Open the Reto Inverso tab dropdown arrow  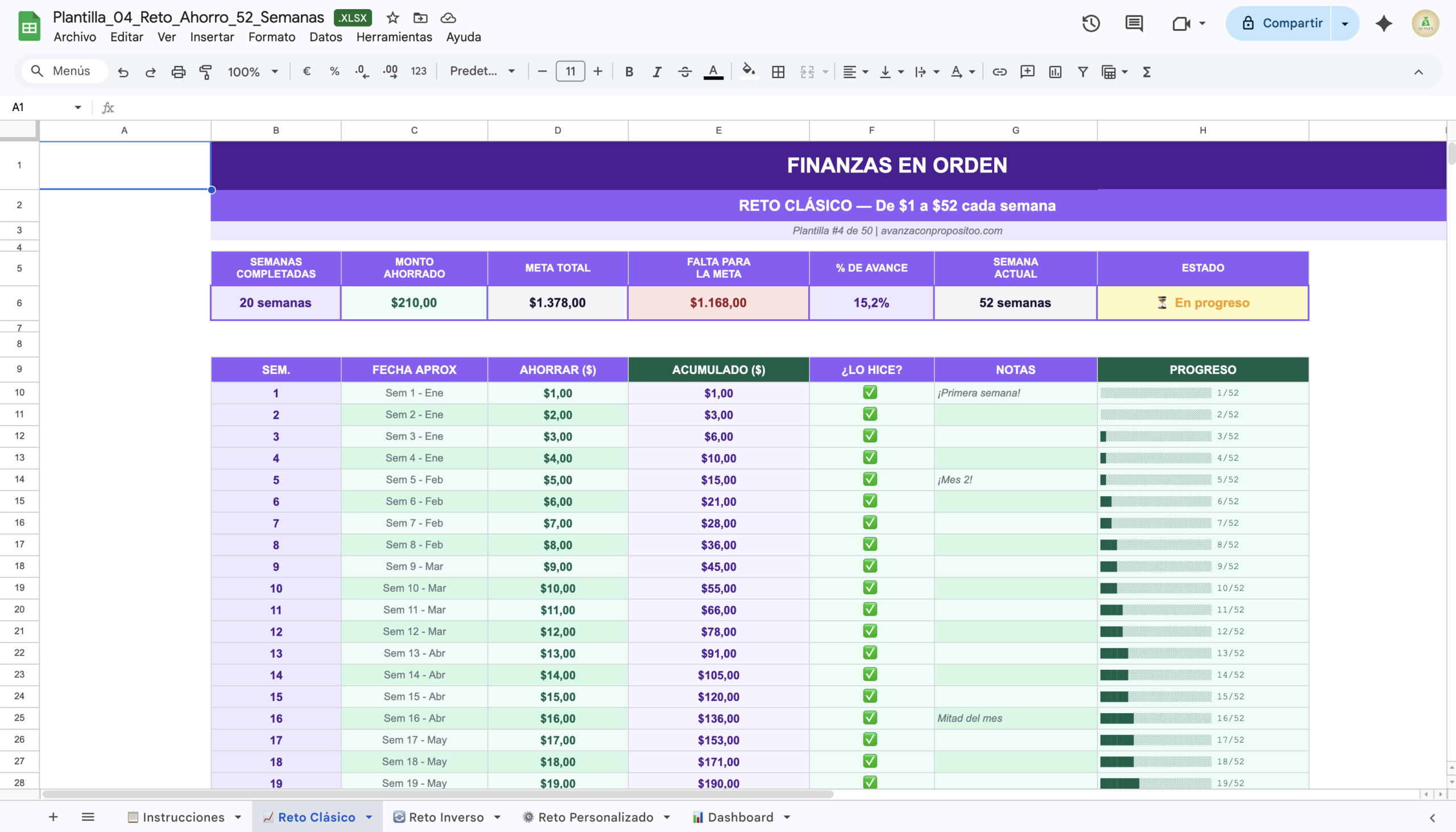497,817
